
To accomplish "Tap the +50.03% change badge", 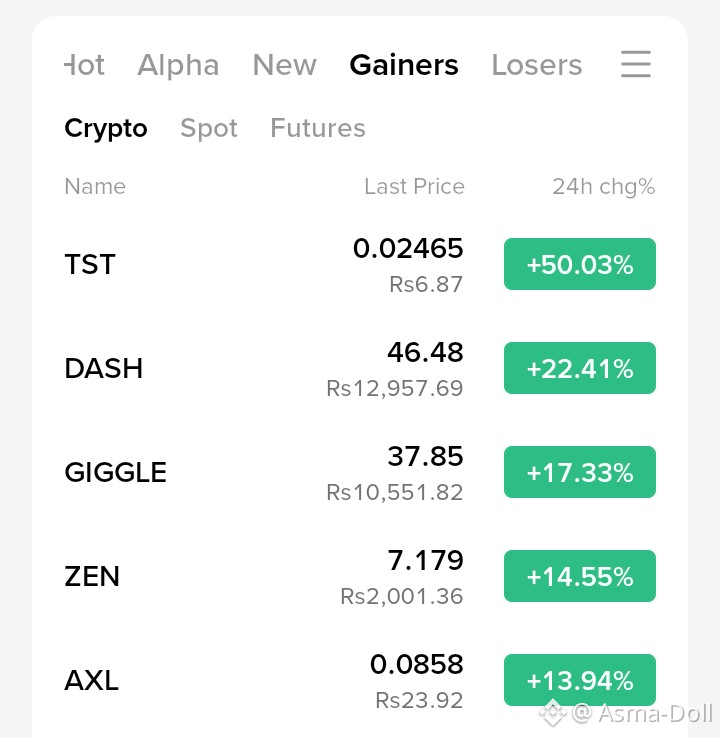I will [580, 264].
